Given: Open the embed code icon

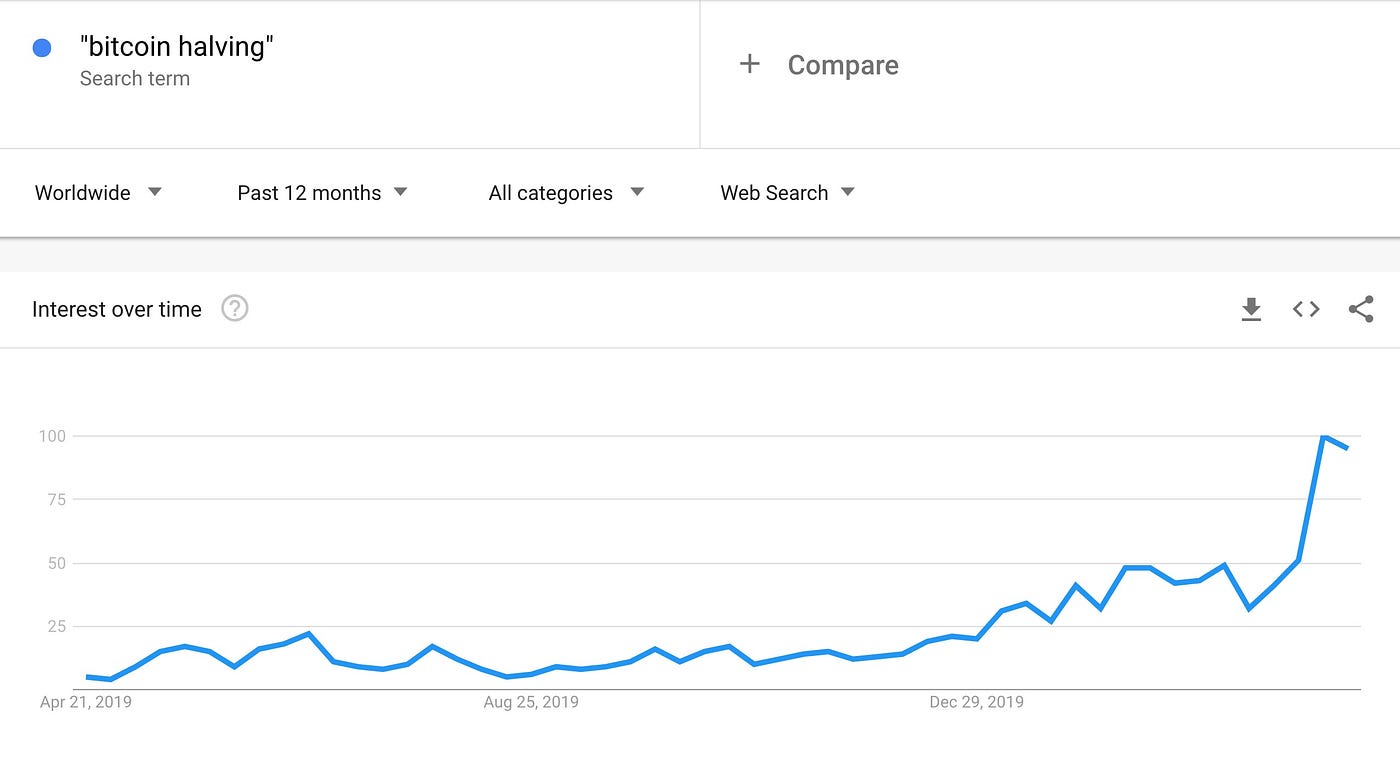Looking at the screenshot, I should point(1306,310).
